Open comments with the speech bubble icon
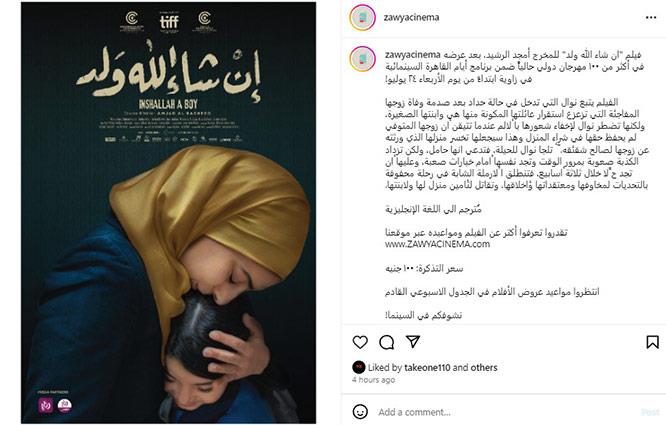This screenshot has height=425, width=666. click(x=387, y=342)
